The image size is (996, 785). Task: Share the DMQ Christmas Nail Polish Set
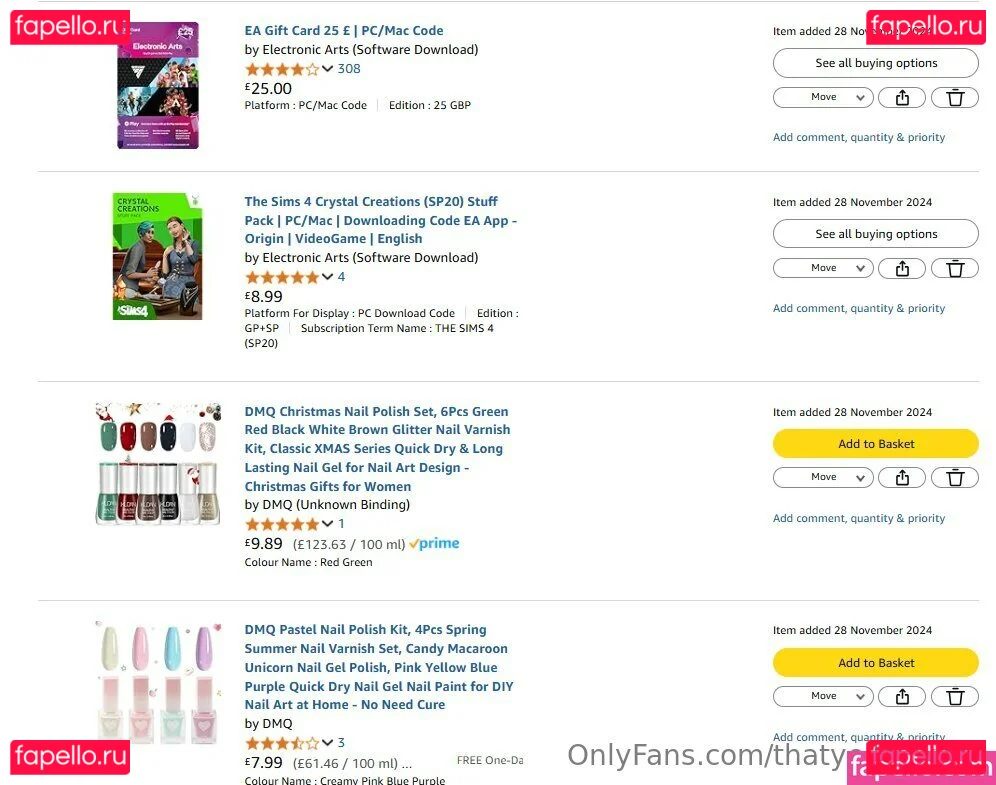click(902, 478)
